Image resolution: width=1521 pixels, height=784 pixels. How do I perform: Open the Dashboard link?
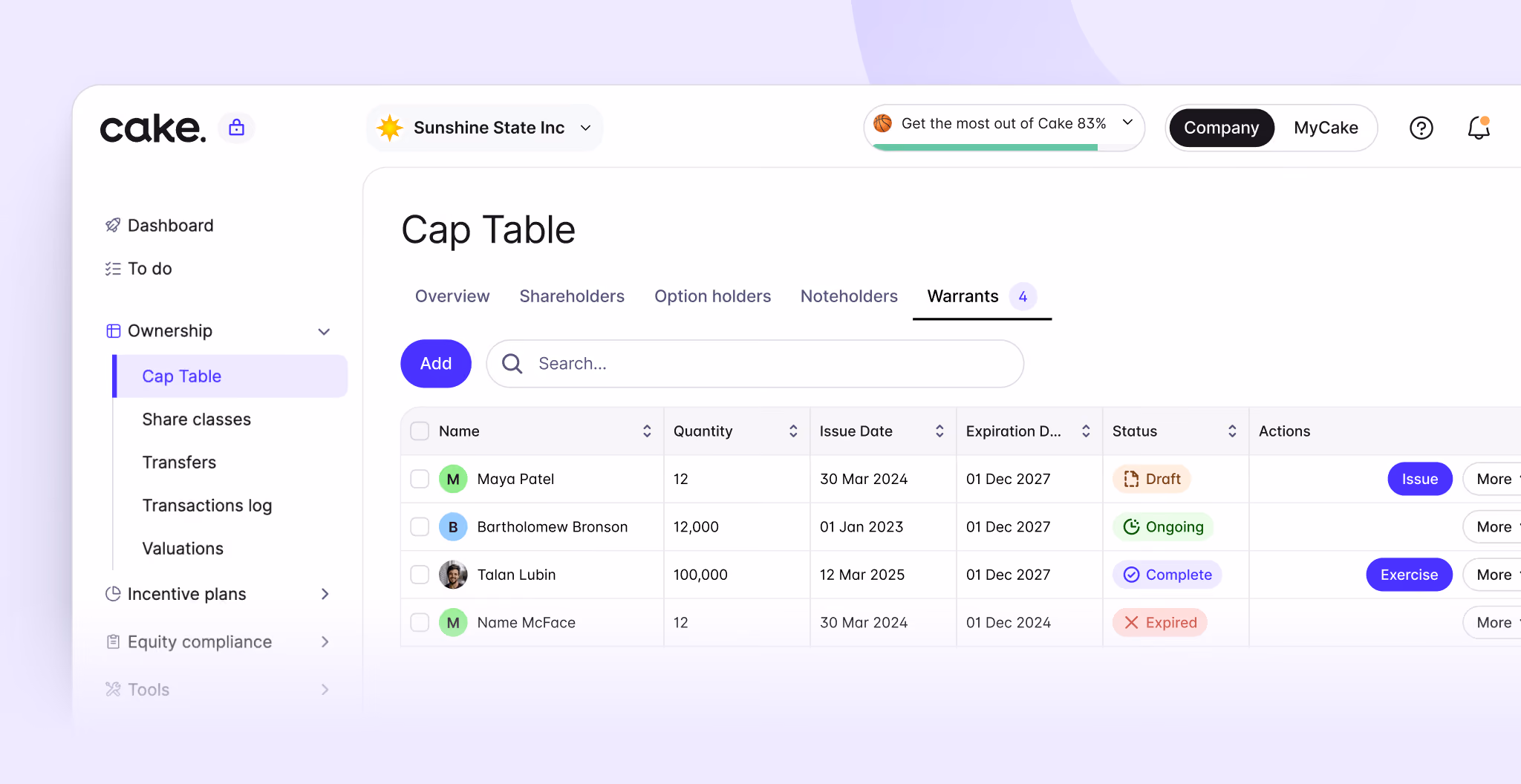click(170, 225)
